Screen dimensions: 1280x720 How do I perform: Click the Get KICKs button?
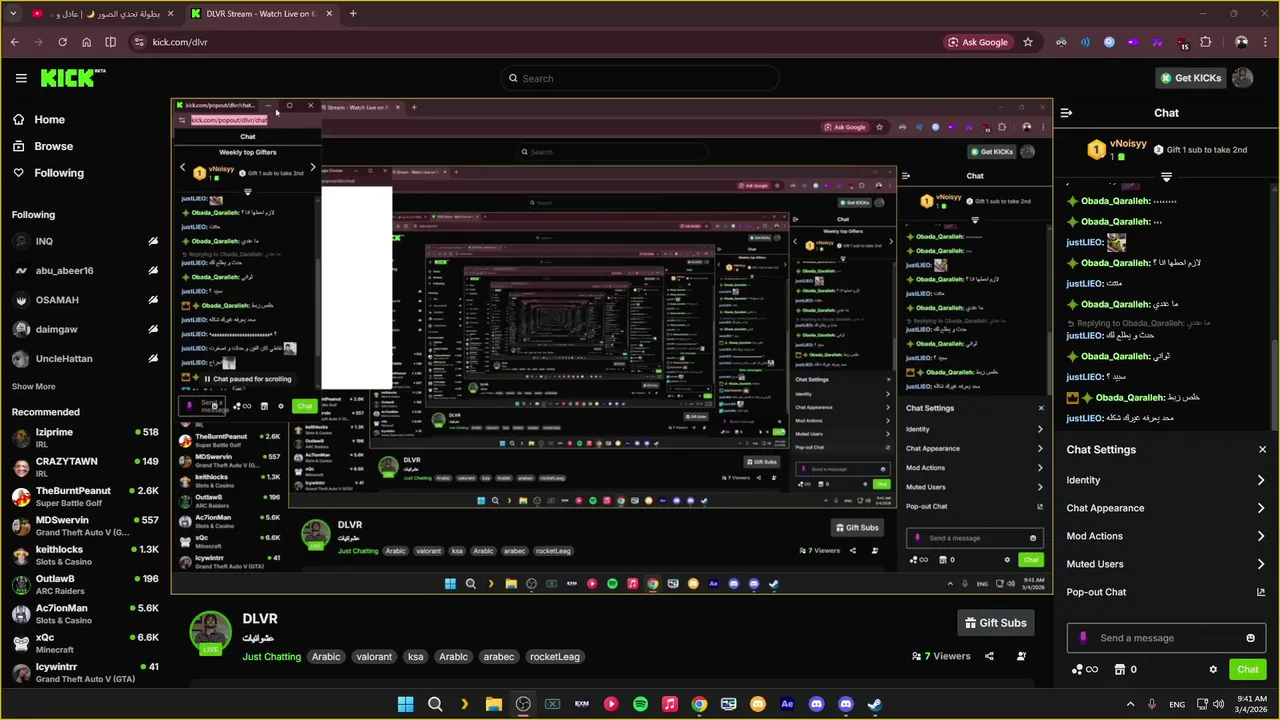1189,78
